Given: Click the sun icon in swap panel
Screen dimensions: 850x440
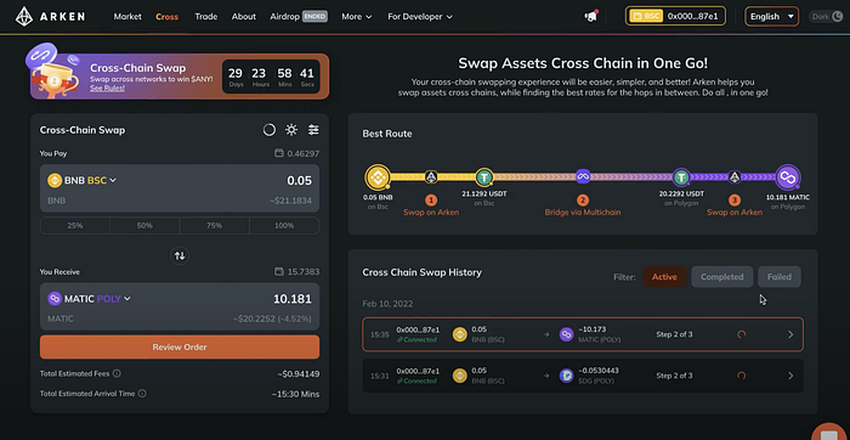Looking at the screenshot, I should click(292, 130).
